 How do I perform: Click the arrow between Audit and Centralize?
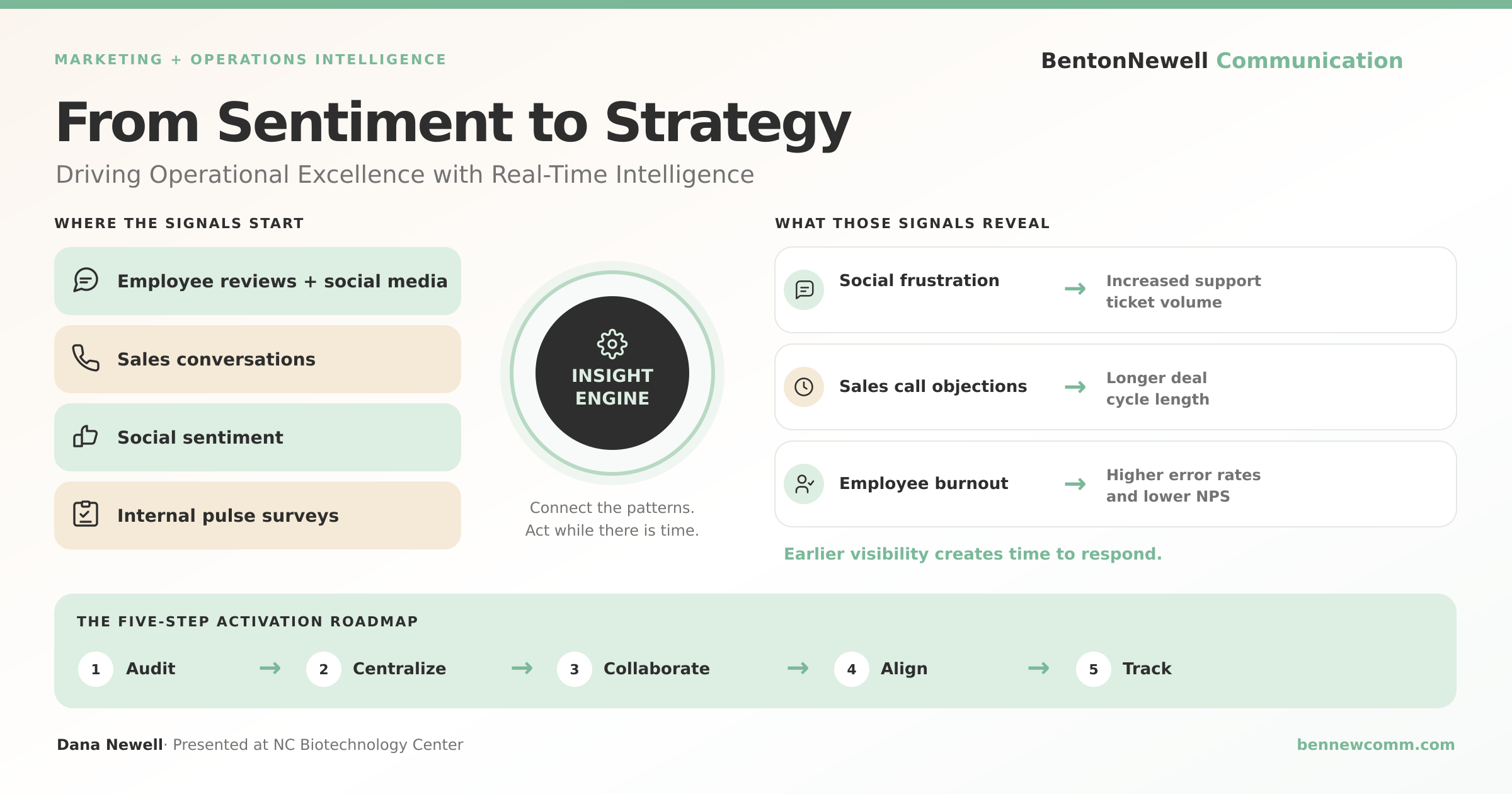[270, 668]
